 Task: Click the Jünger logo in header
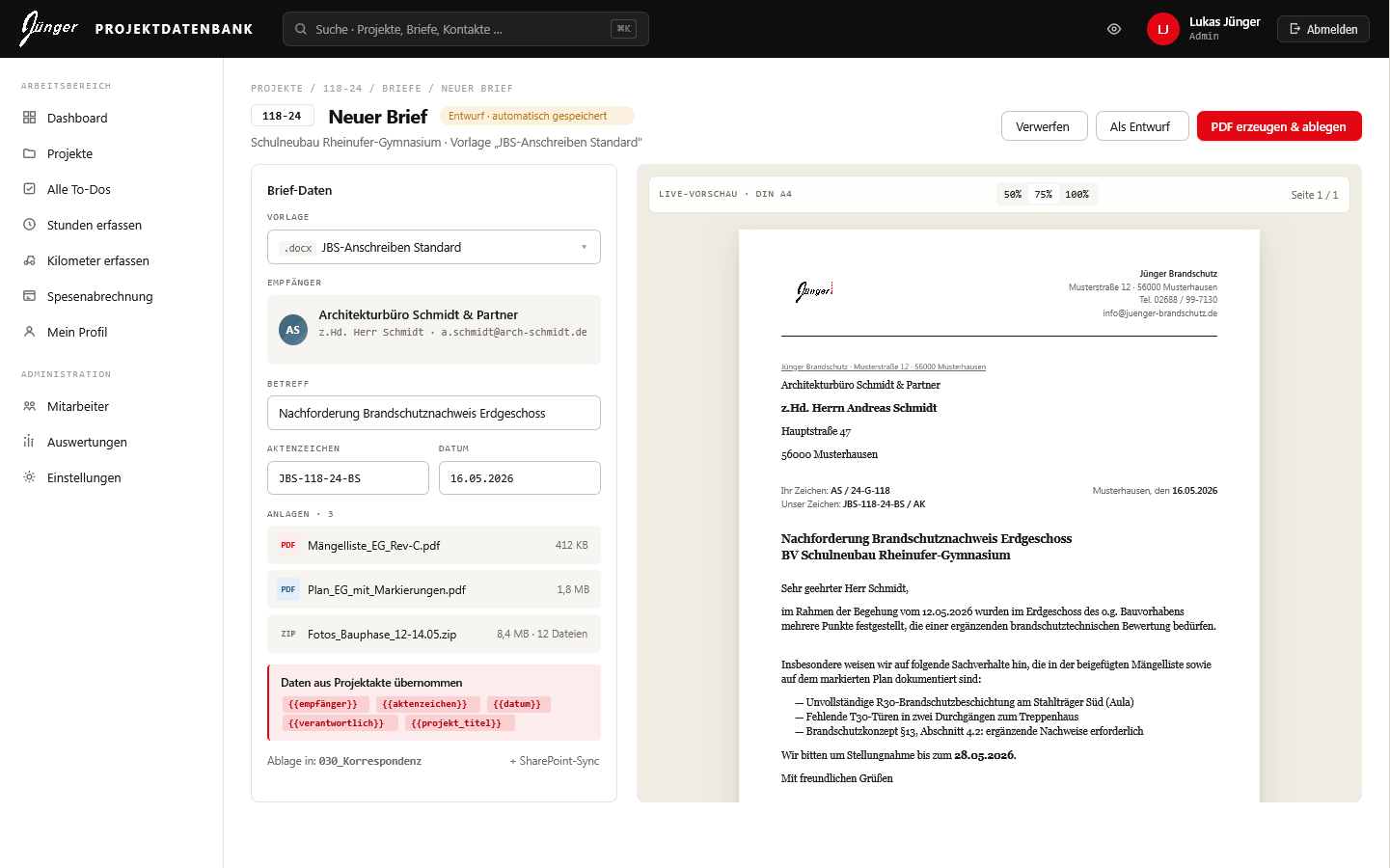coord(49,29)
